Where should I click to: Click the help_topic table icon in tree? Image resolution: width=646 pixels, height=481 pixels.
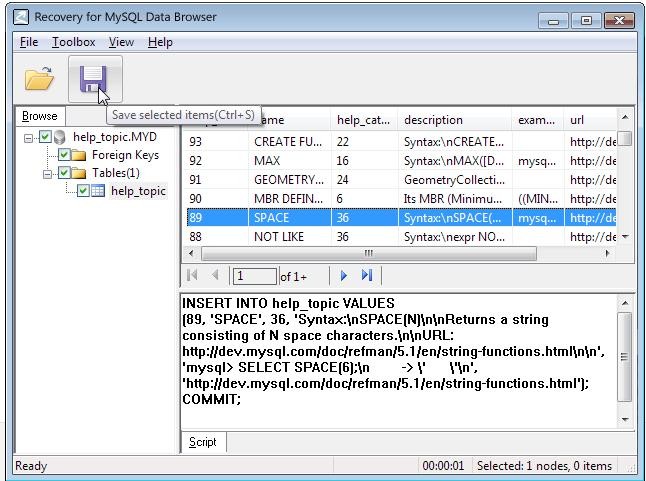point(98,191)
